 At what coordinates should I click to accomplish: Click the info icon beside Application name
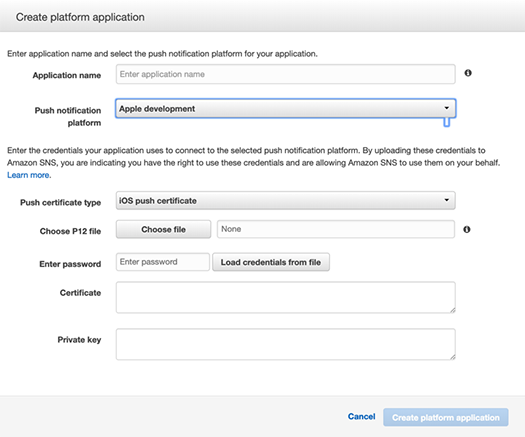point(468,73)
